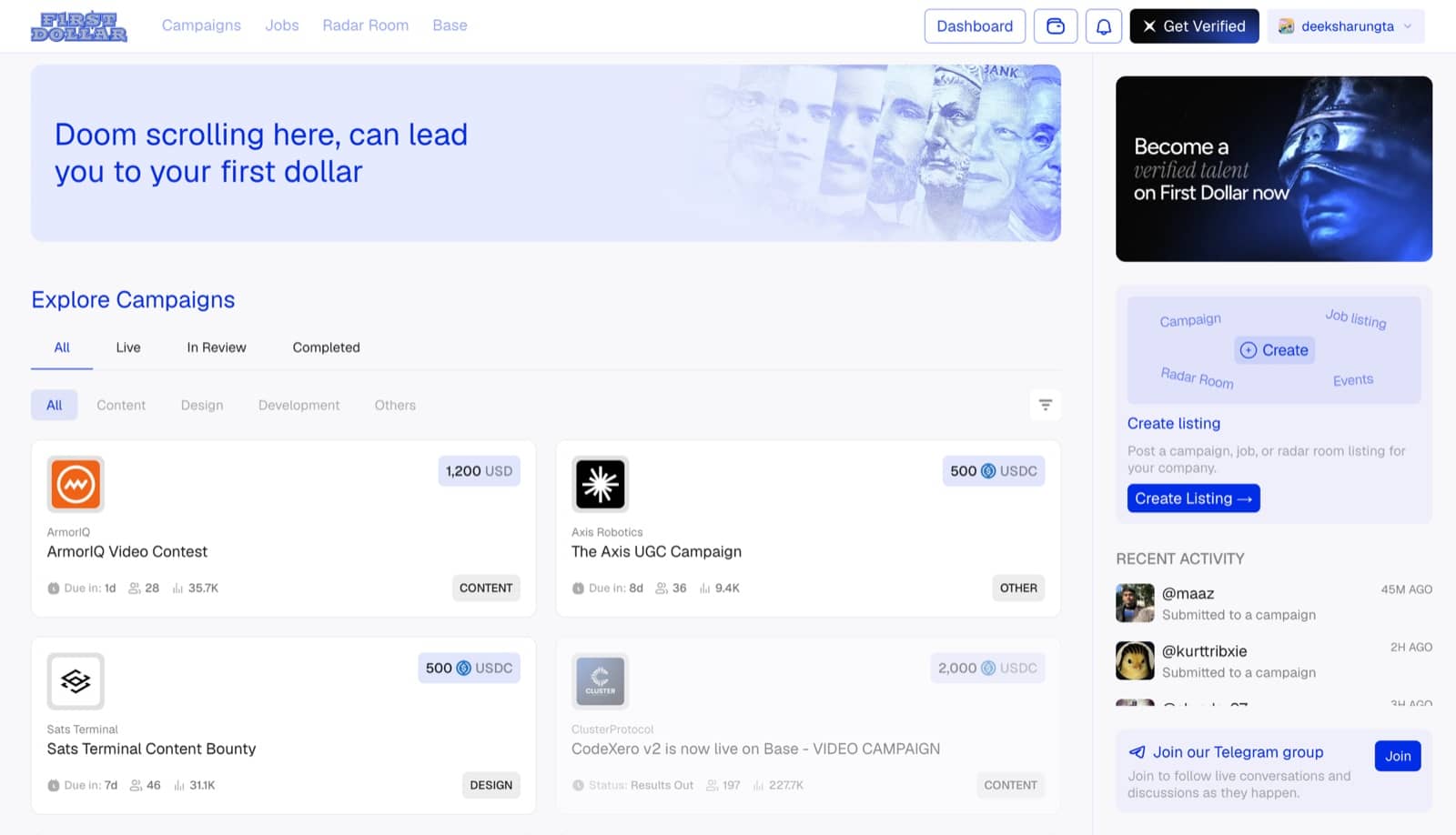The height and width of the screenshot is (835, 1456).
Task: Open the Dashboard
Action: pos(975,26)
